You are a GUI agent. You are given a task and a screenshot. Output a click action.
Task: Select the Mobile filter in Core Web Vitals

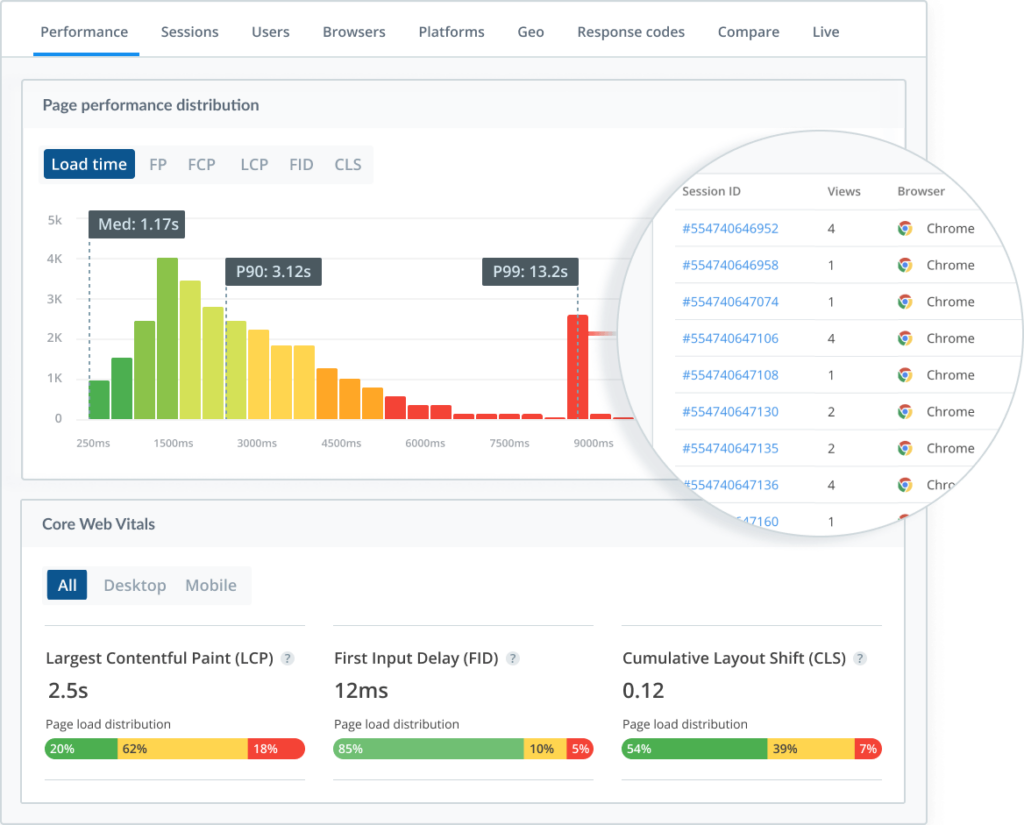tap(210, 585)
